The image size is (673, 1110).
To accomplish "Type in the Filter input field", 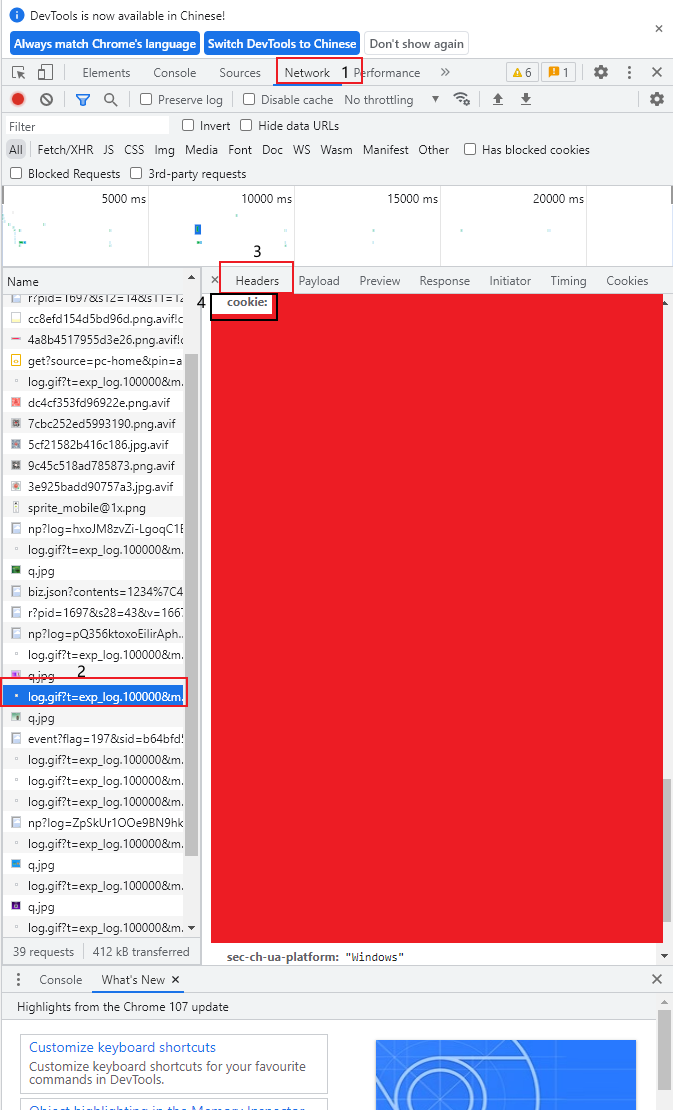I will [x=88, y=127].
